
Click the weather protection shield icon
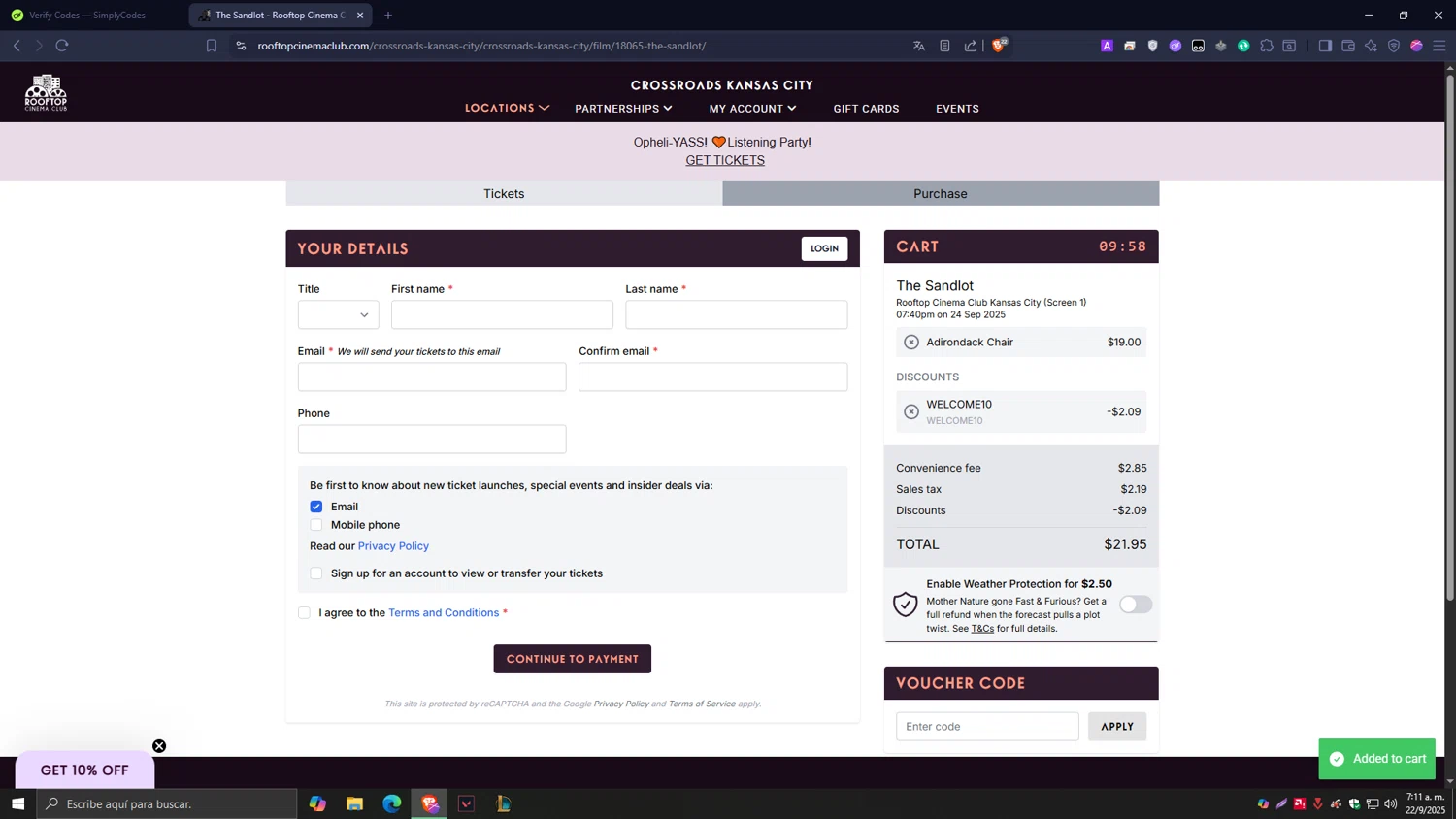point(906,605)
